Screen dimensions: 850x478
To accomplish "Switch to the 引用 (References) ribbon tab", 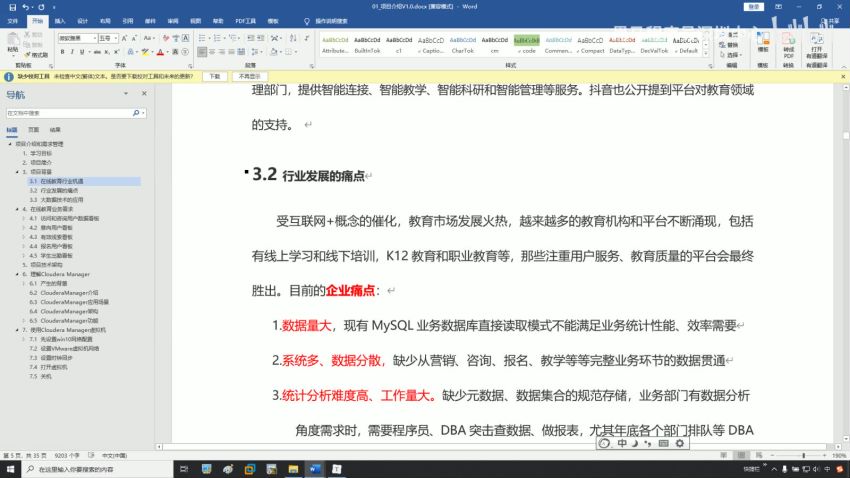I will (x=128, y=21).
